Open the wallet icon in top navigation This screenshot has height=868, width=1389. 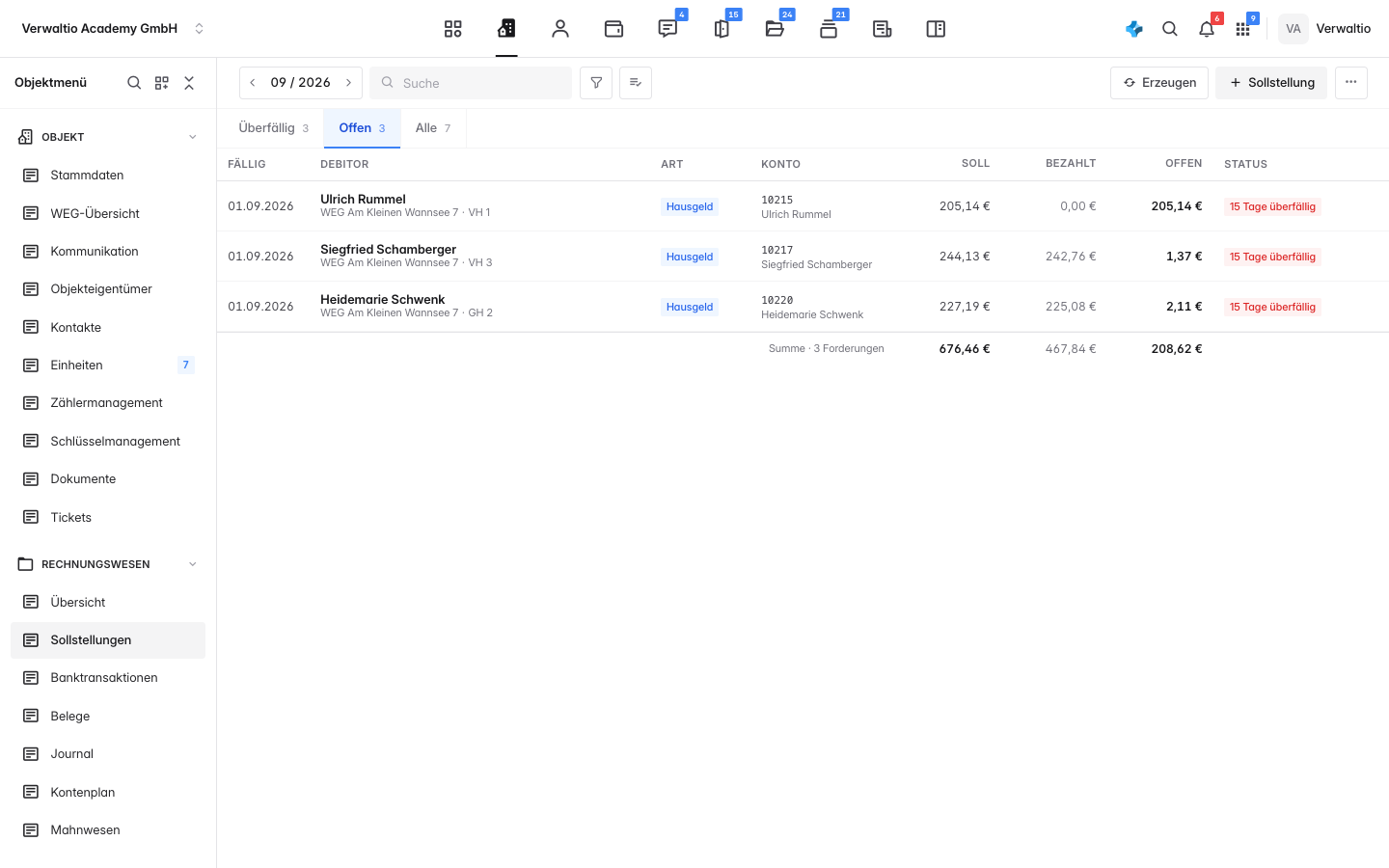[x=613, y=29]
